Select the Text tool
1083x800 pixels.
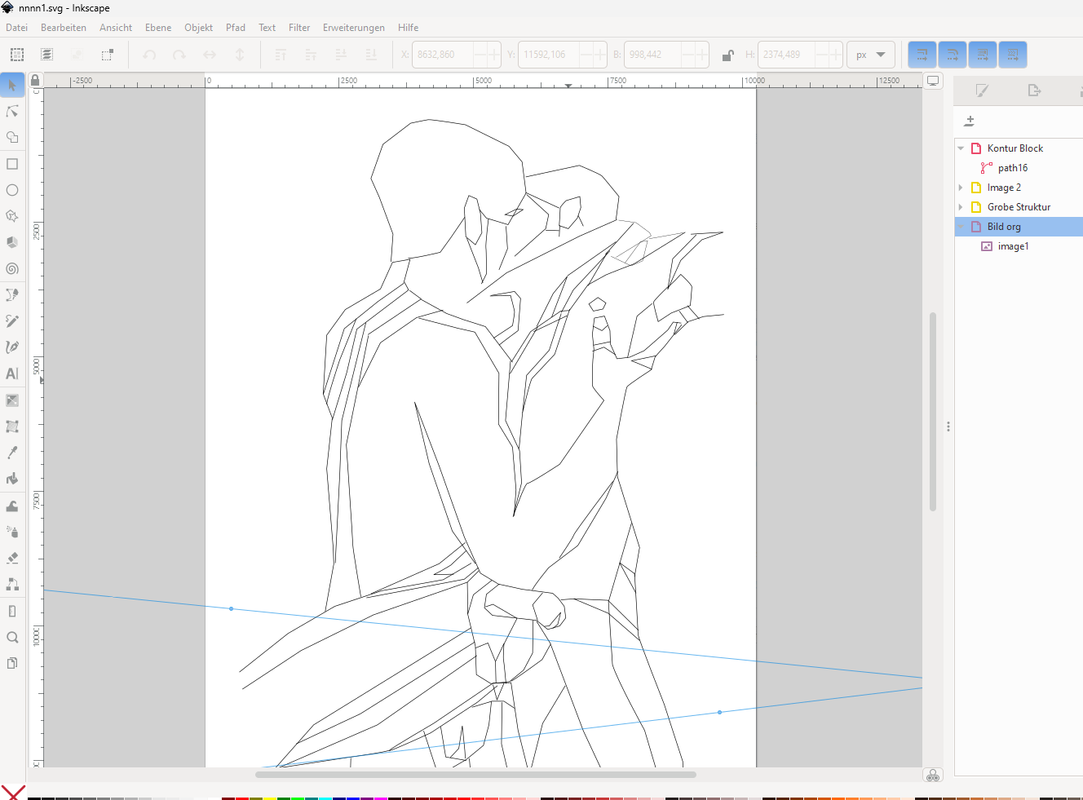click(x=12, y=374)
